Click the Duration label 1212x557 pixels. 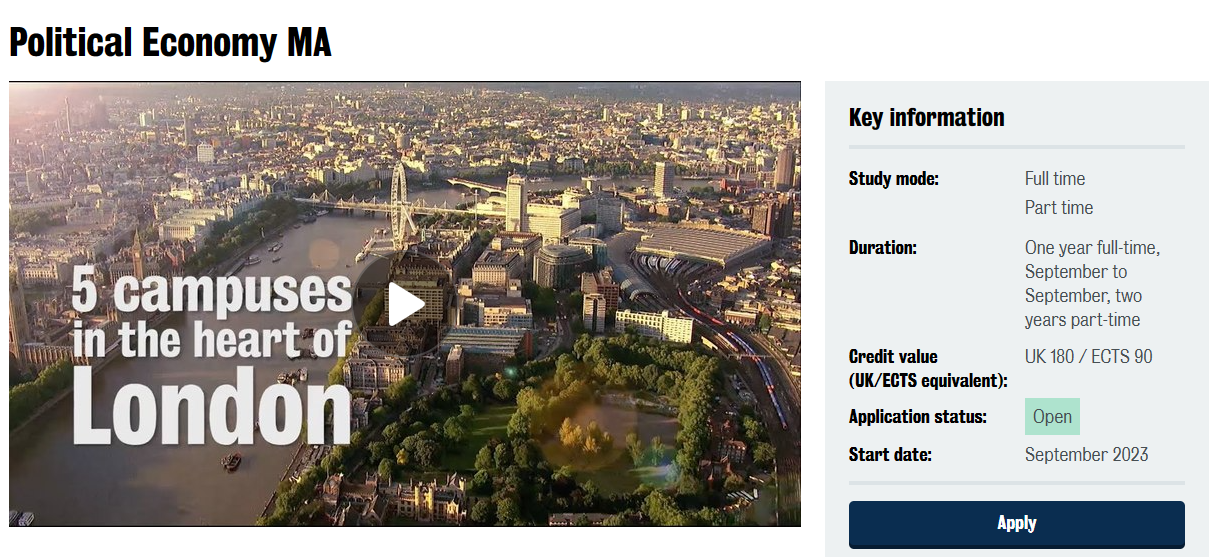tap(882, 247)
